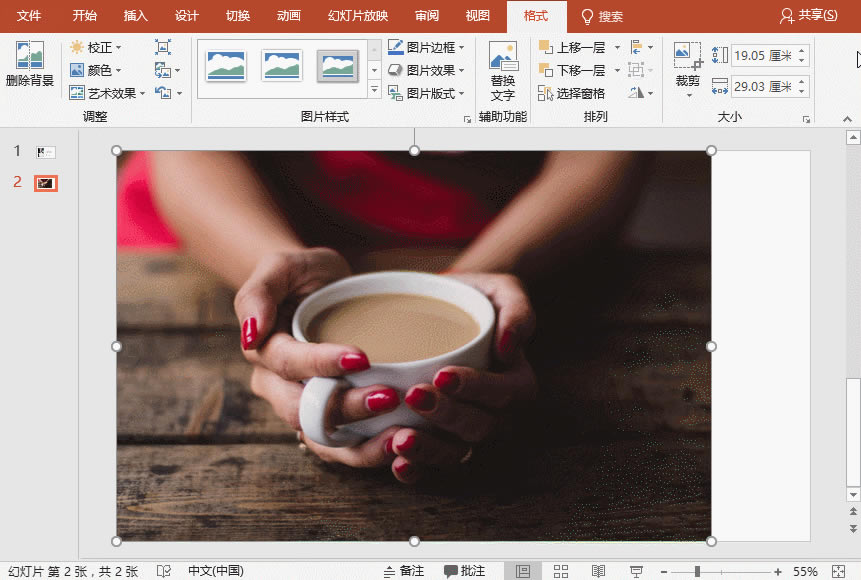Open the 文件 menu
This screenshot has width=861, height=580.
(x=29, y=16)
